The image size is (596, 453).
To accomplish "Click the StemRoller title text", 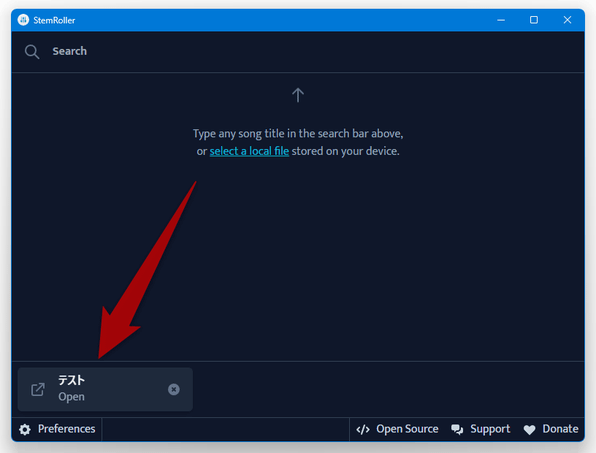I will click(54, 20).
